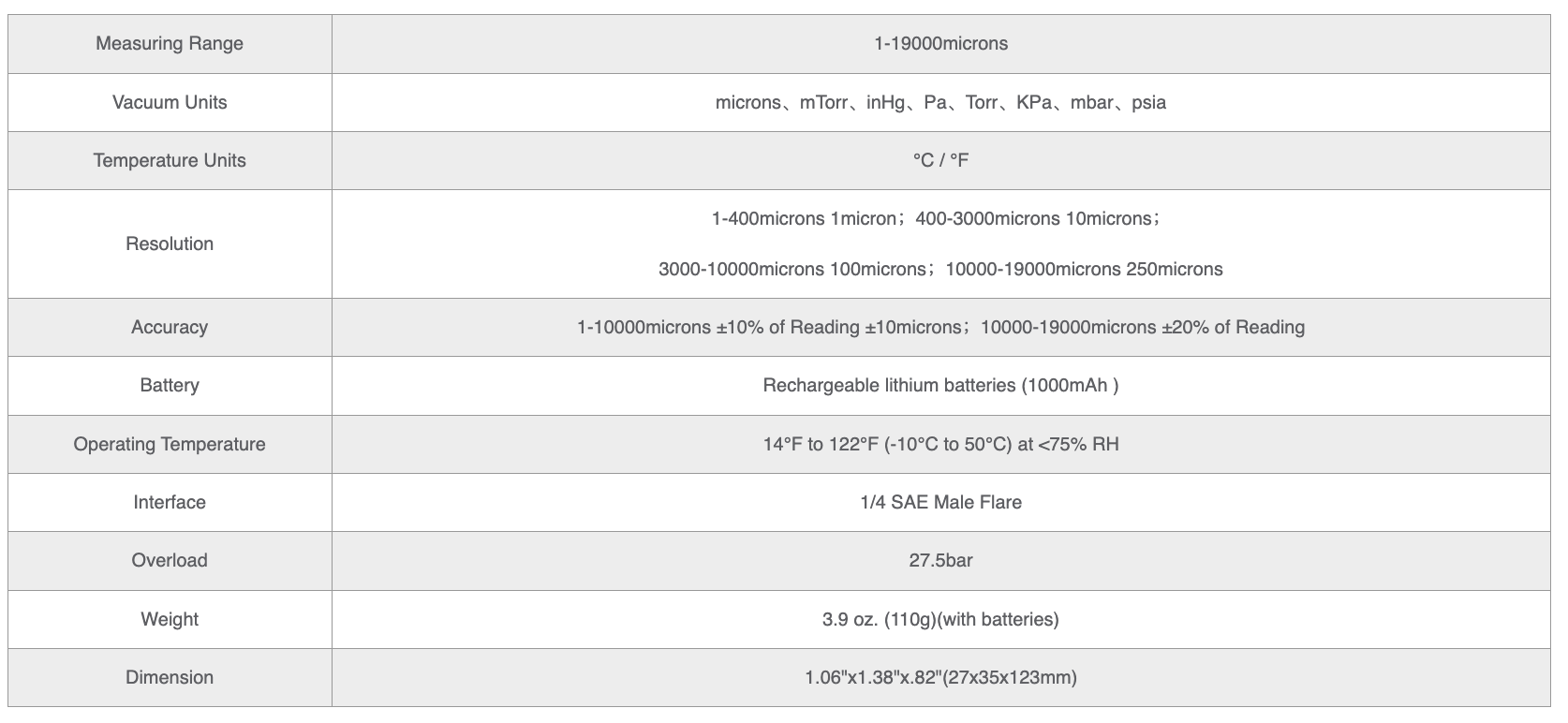1568x723 pixels.
Task: Click the °C / °F value cell
Action: point(940,161)
